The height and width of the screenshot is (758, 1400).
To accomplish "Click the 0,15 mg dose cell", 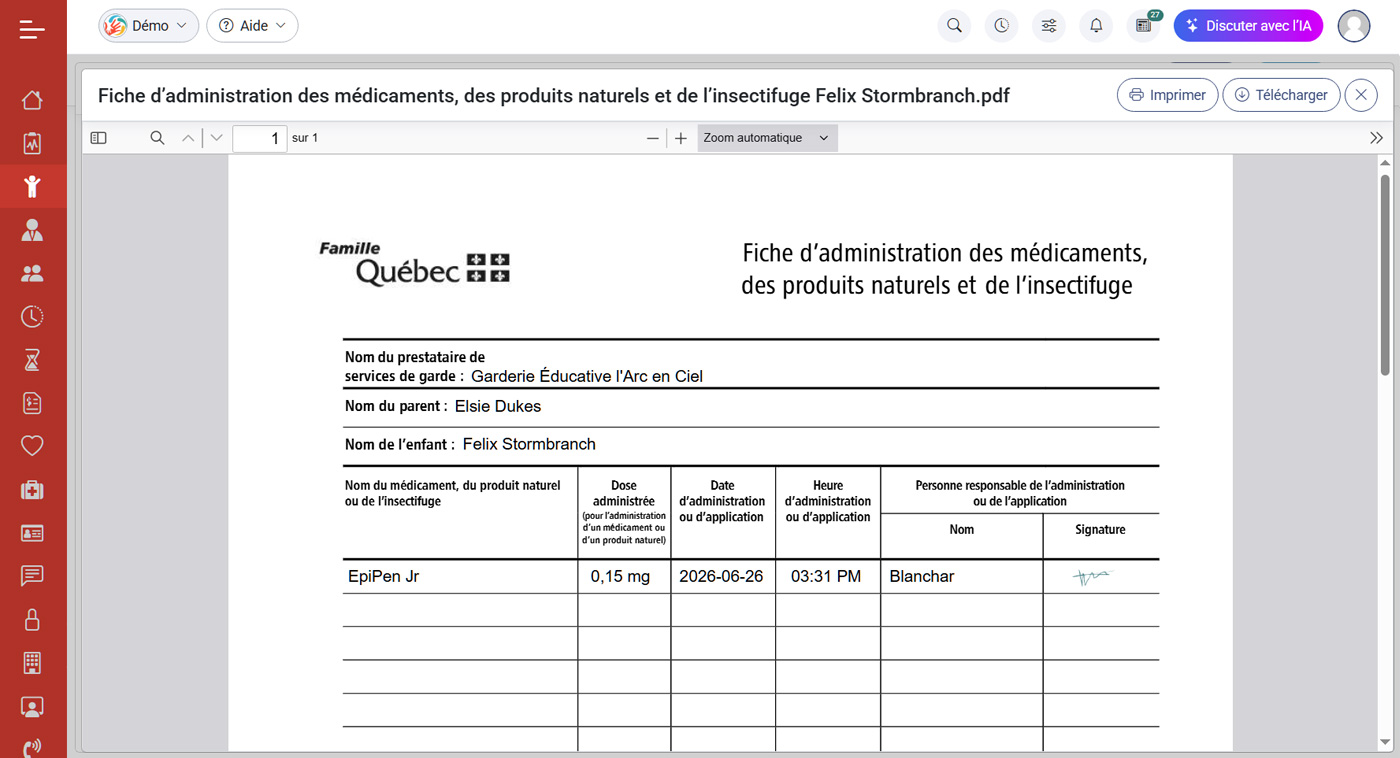I will pos(624,576).
